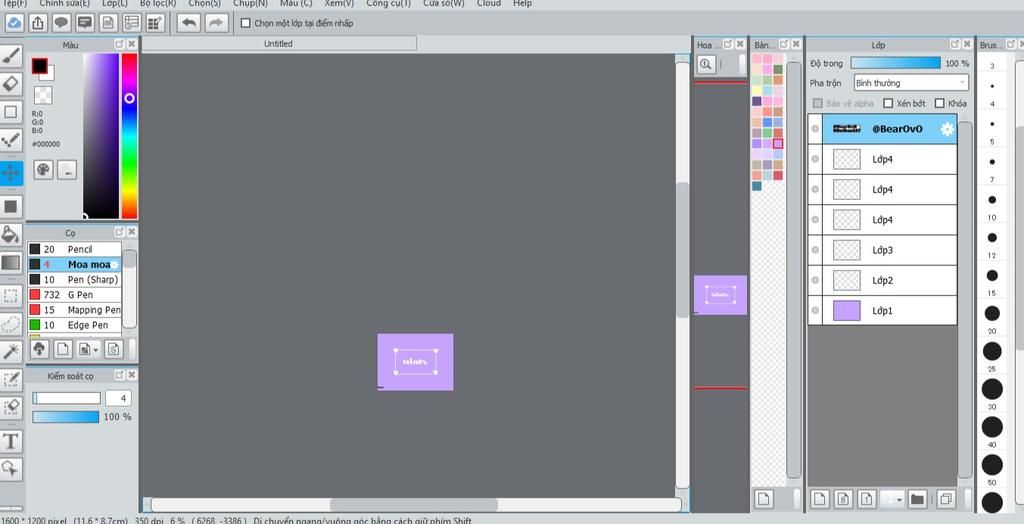Select the Edge Pen brush

tap(74, 325)
